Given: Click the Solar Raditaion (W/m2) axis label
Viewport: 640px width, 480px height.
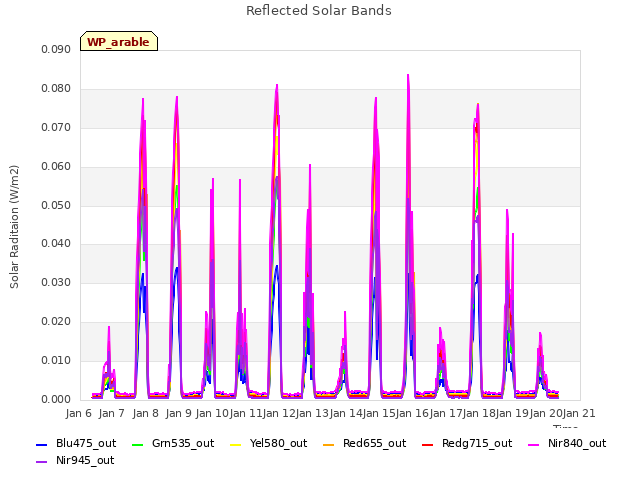Looking at the screenshot, I should click(x=14, y=227).
